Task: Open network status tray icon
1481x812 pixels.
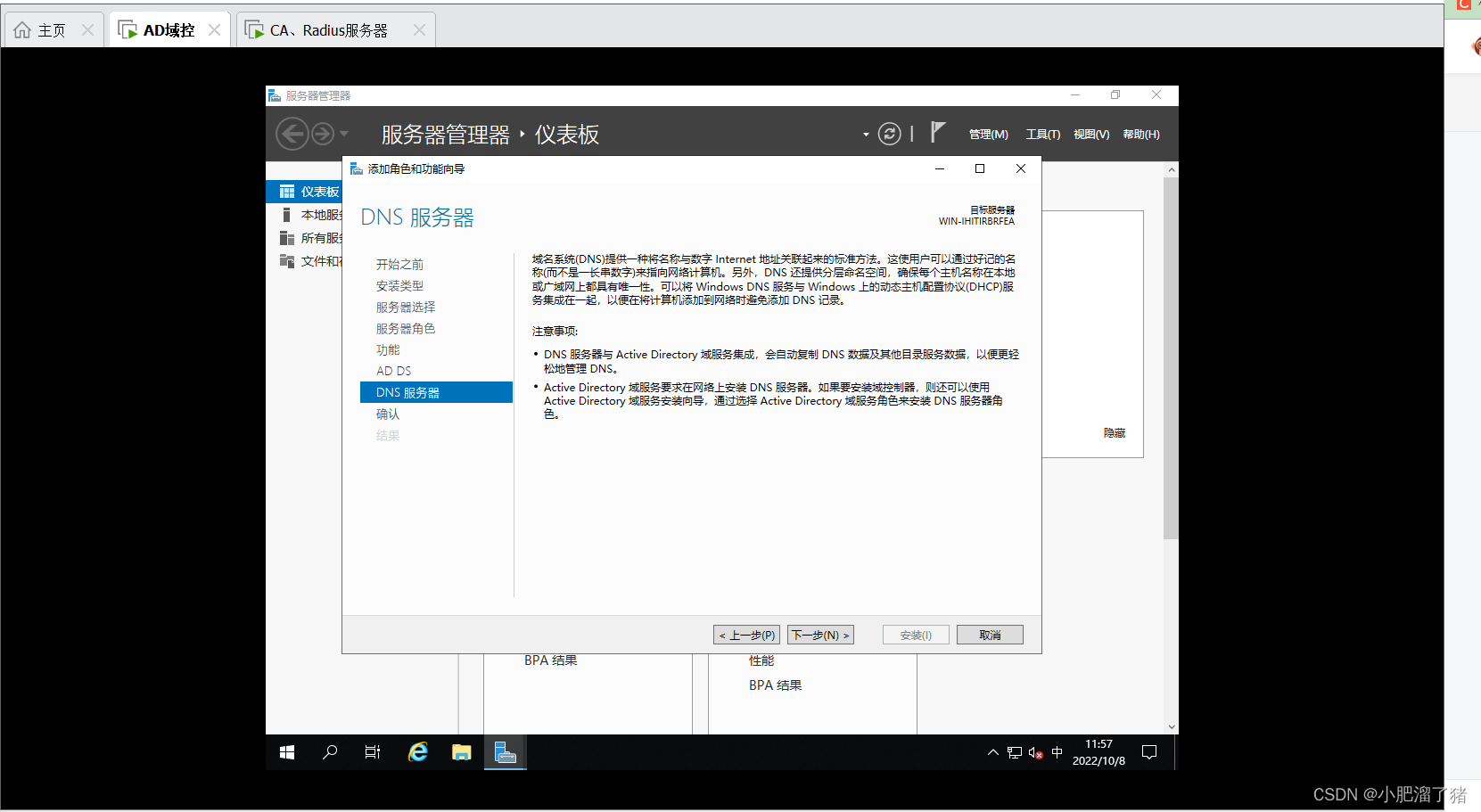Action: point(1015,752)
